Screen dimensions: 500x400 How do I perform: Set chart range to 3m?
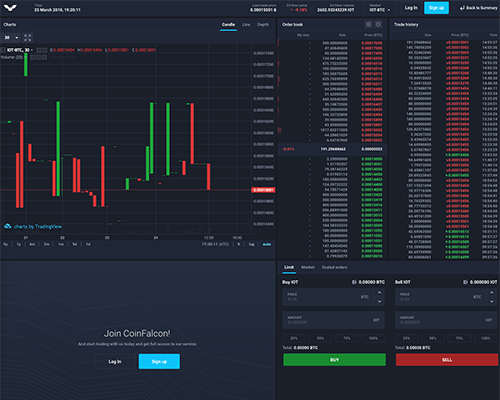(x=46, y=244)
